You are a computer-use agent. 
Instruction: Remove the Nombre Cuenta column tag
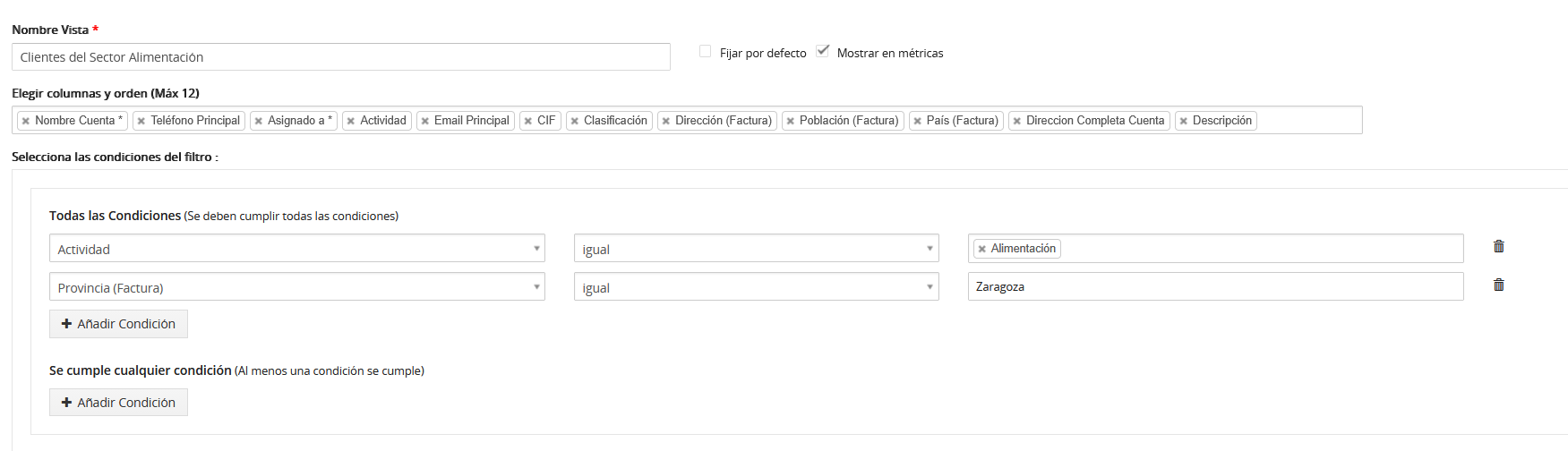[26, 121]
